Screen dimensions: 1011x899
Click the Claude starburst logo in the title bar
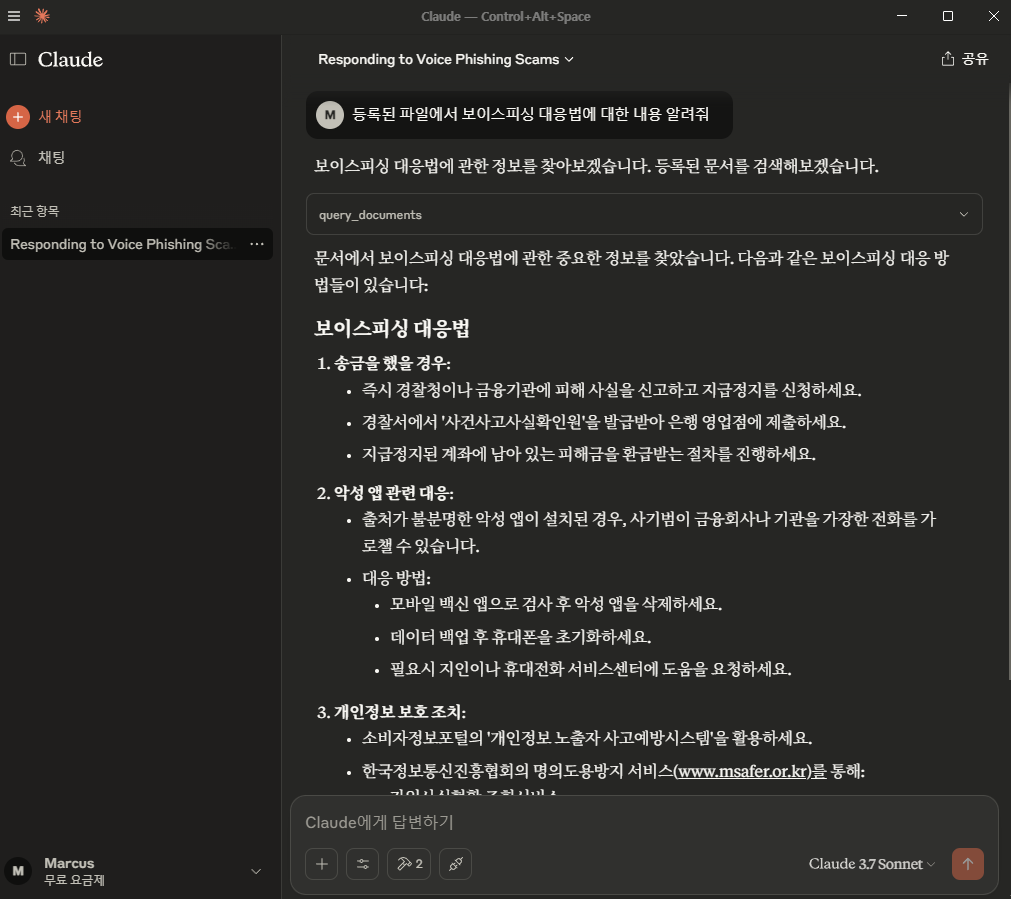tap(42, 16)
